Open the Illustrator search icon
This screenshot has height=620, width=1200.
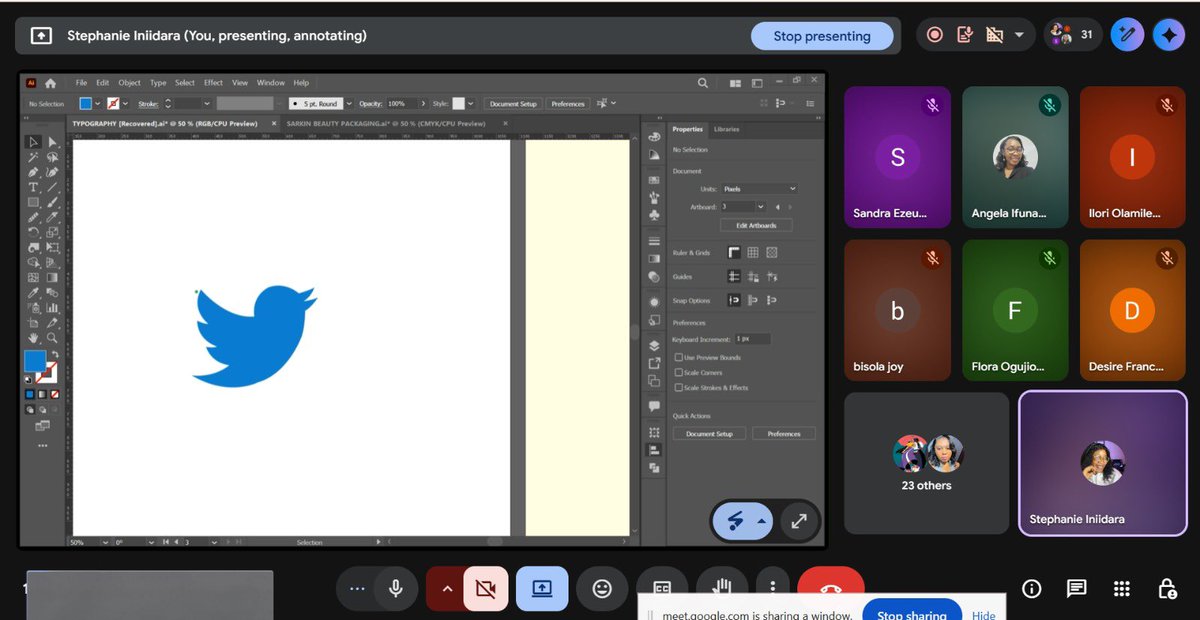coord(703,83)
